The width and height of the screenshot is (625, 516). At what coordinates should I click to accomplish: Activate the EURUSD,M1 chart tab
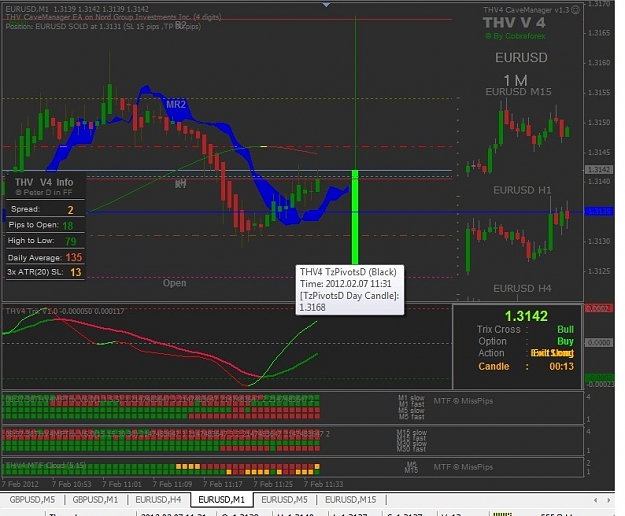pyautogui.click(x=222, y=500)
